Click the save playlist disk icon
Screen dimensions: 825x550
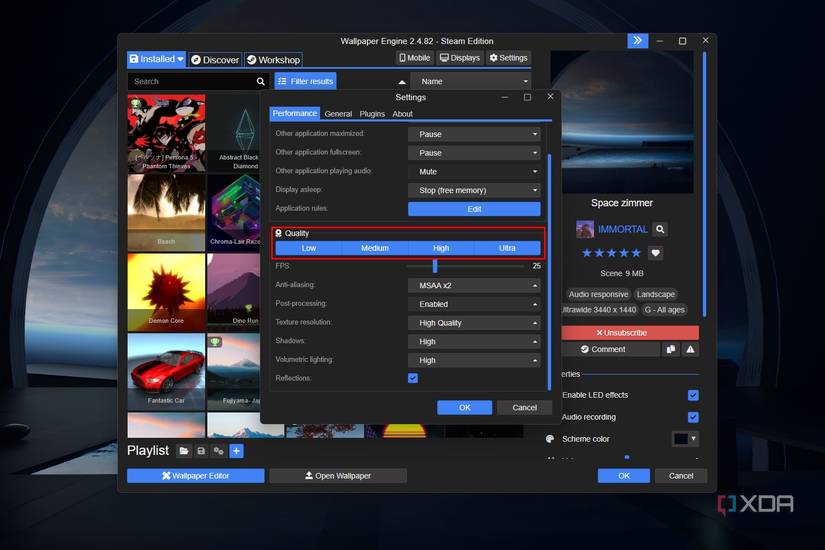(201, 451)
